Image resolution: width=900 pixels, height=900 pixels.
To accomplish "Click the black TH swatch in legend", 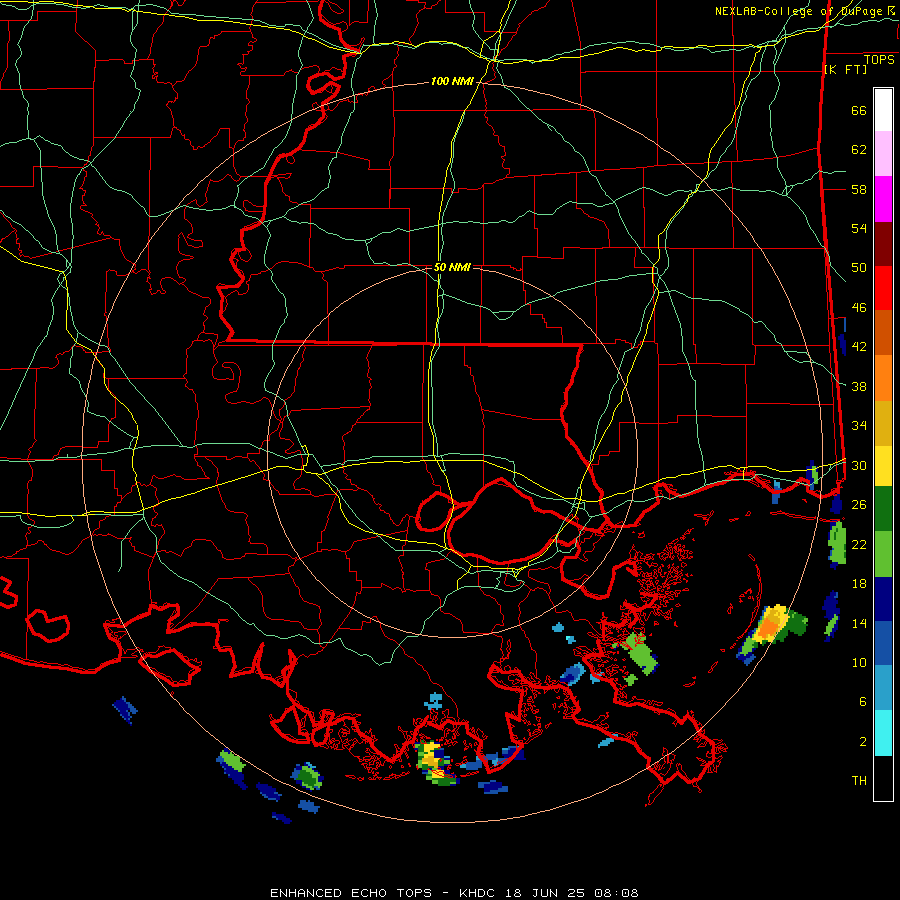I will tap(883, 778).
